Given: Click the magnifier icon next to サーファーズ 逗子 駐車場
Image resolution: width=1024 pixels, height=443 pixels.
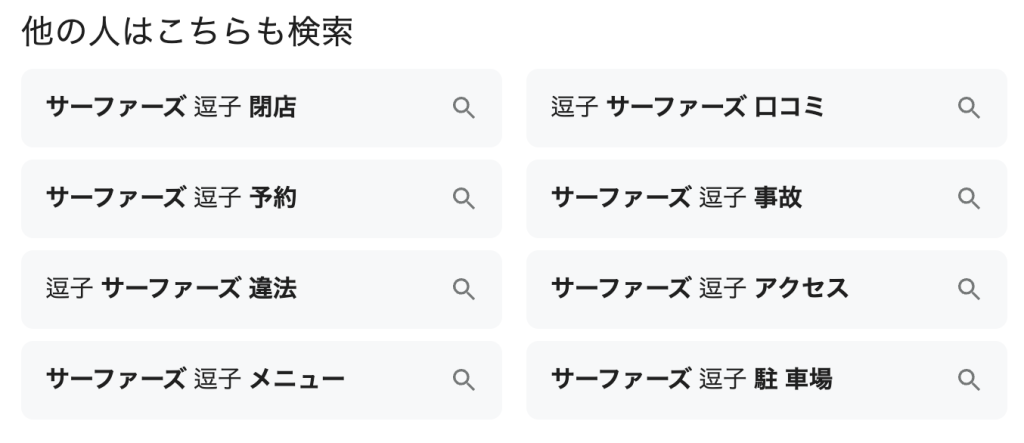Looking at the screenshot, I should tap(968, 380).
